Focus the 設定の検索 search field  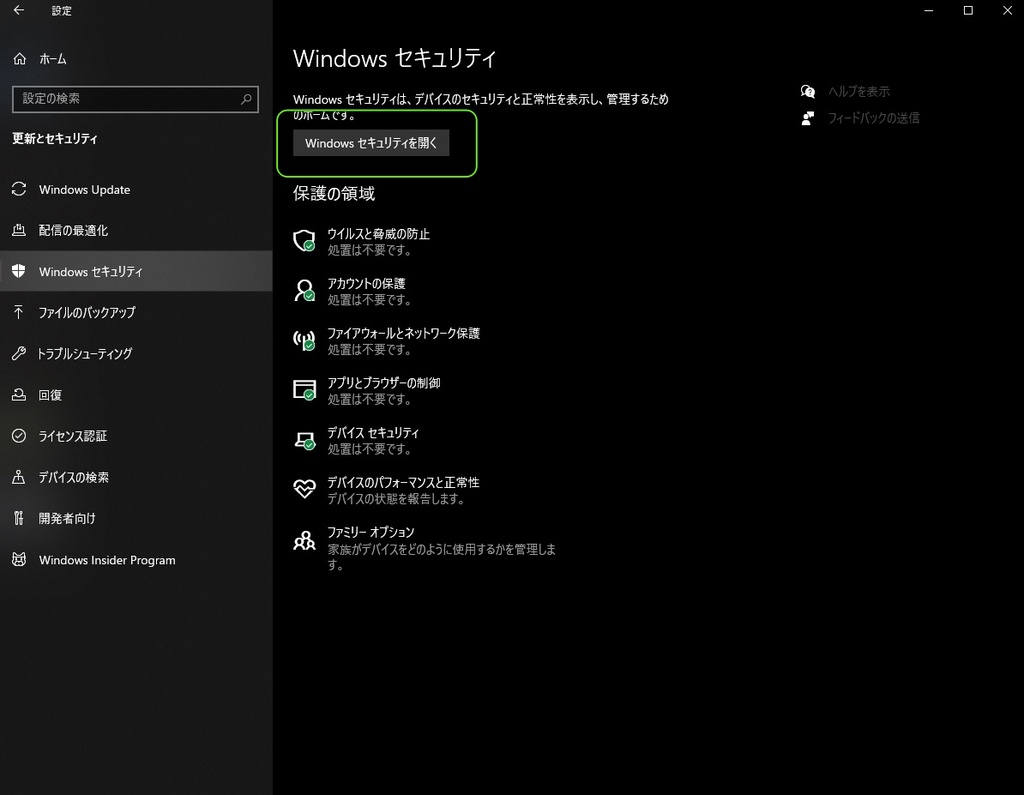pyautogui.click(x=135, y=99)
